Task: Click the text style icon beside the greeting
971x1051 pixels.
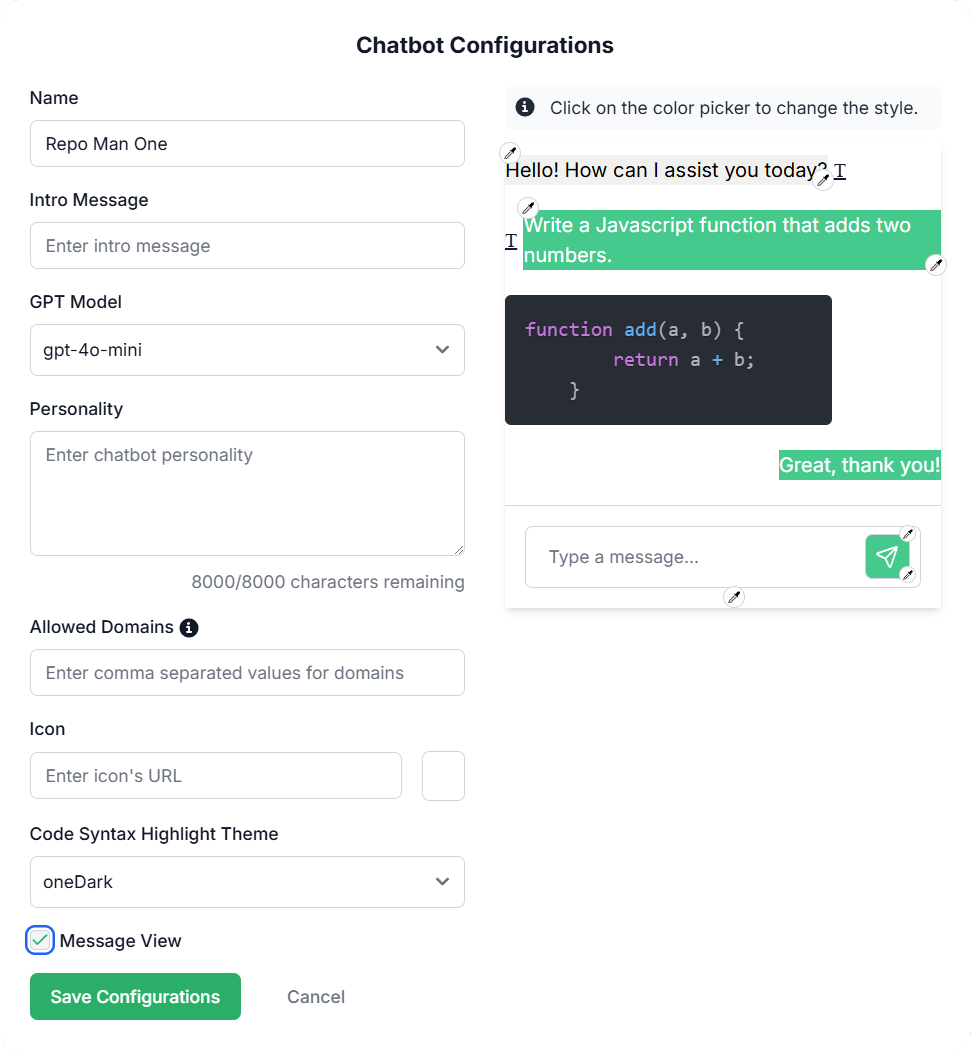Action: [840, 171]
